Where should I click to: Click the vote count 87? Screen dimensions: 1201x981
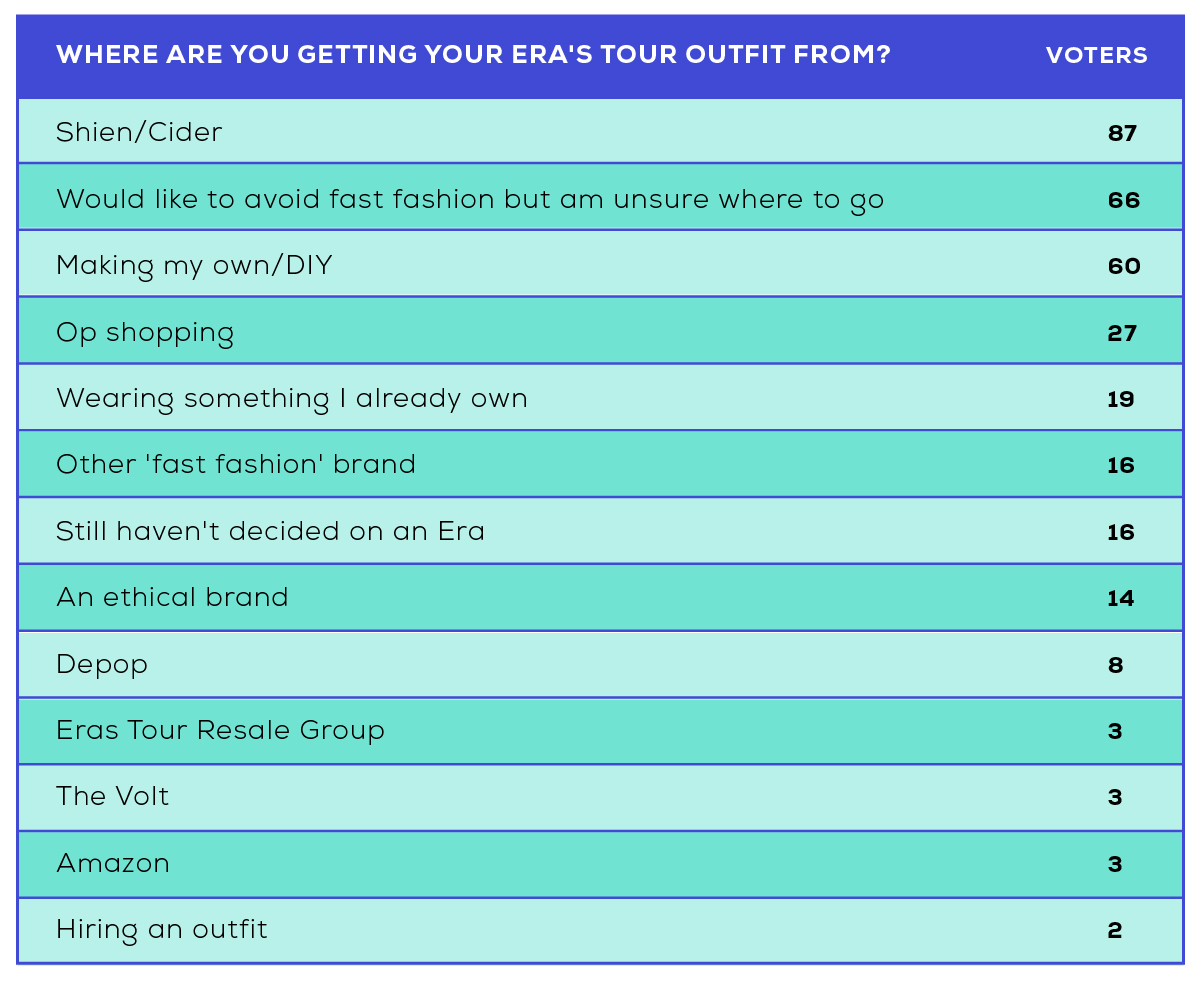(1122, 133)
